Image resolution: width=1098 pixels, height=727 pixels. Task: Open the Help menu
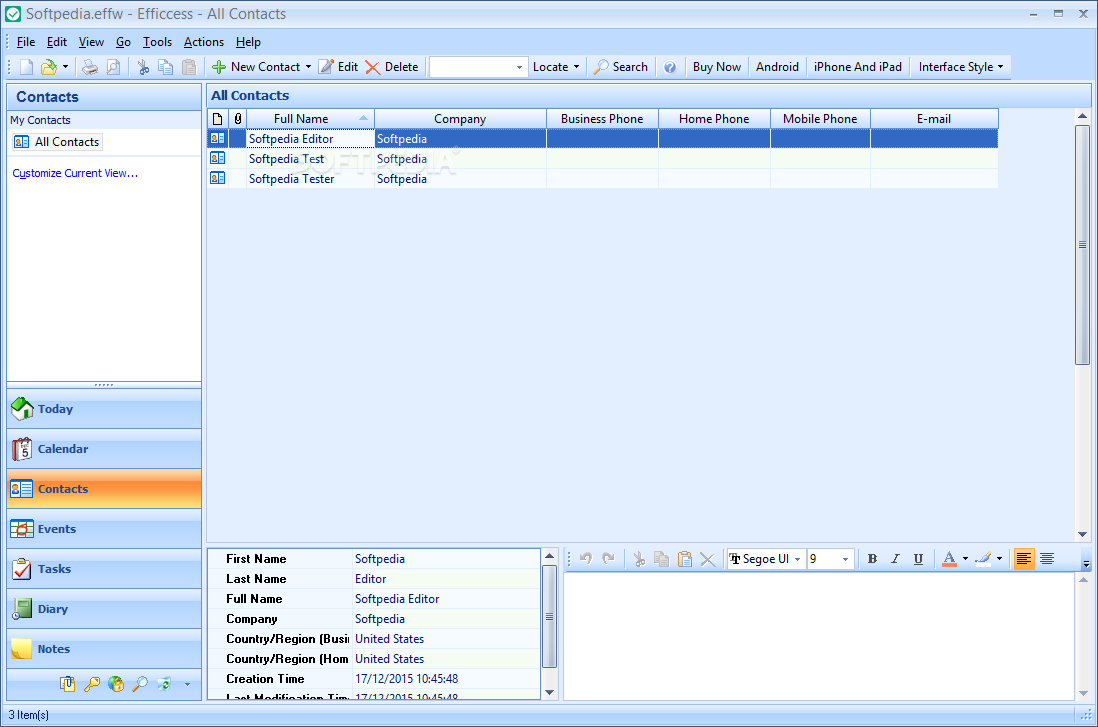[248, 42]
